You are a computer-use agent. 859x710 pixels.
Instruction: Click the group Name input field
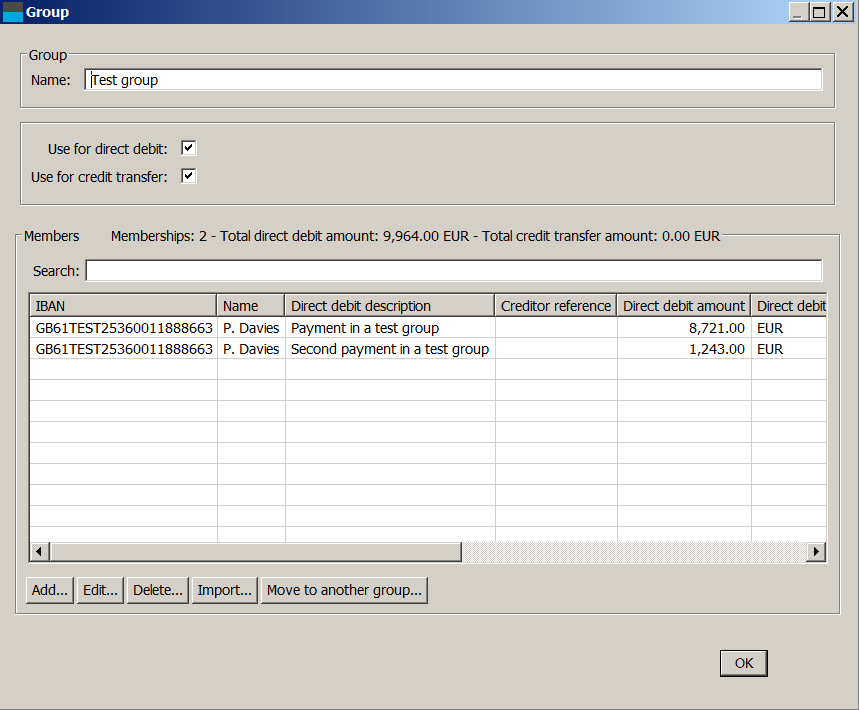click(453, 80)
